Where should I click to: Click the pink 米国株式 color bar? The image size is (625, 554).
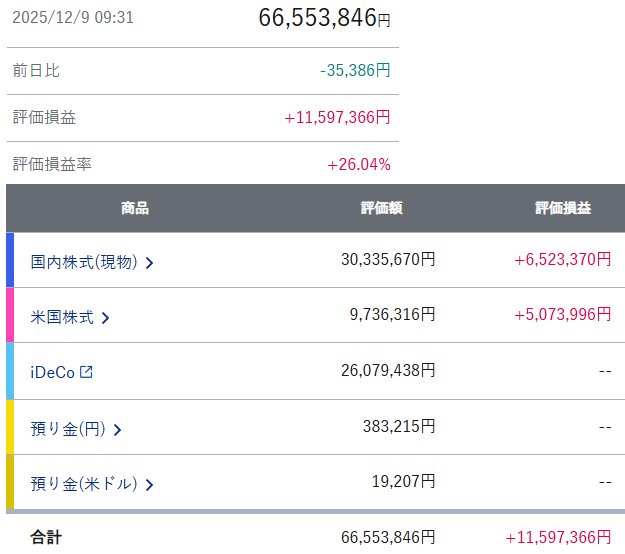[10, 315]
